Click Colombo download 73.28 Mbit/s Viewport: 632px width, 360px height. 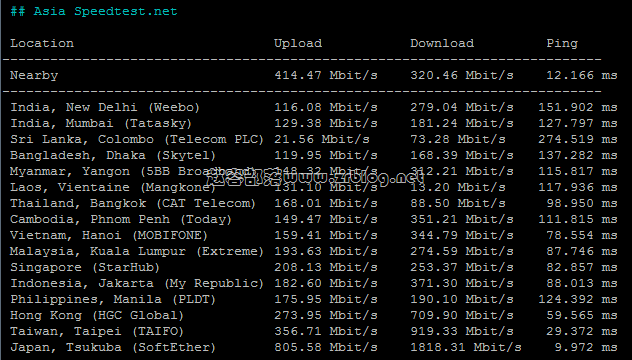(x=458, y=139)
